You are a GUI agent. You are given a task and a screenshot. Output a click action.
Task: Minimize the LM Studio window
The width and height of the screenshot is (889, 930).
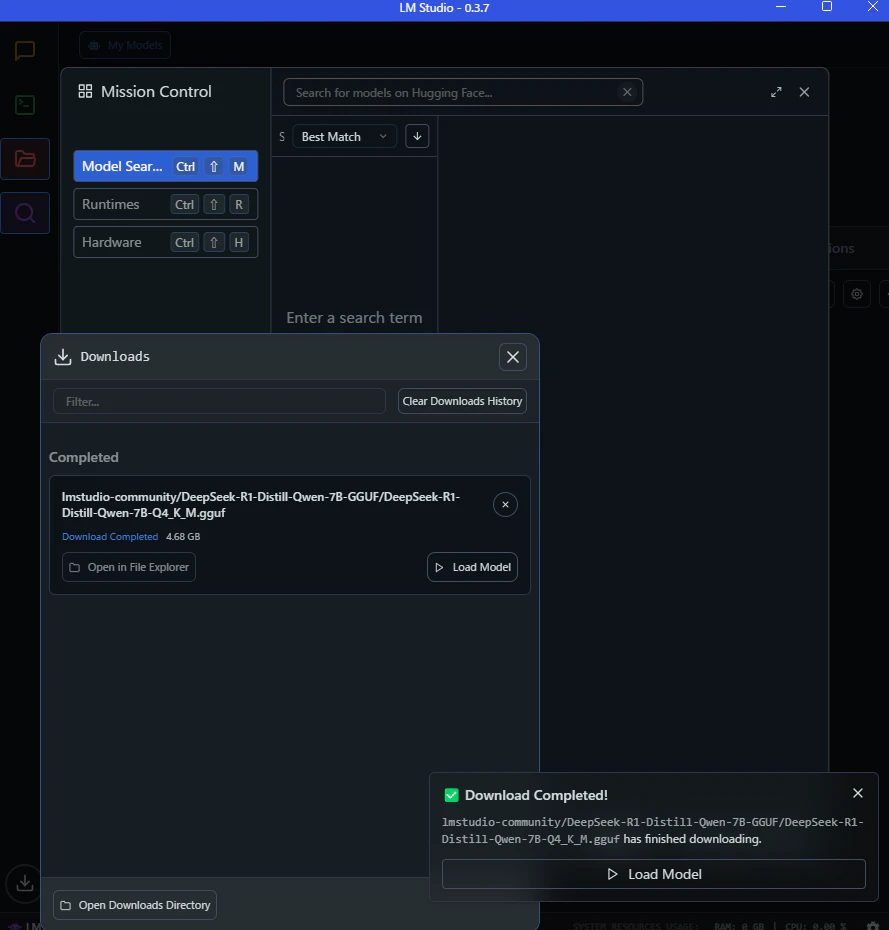781,7
